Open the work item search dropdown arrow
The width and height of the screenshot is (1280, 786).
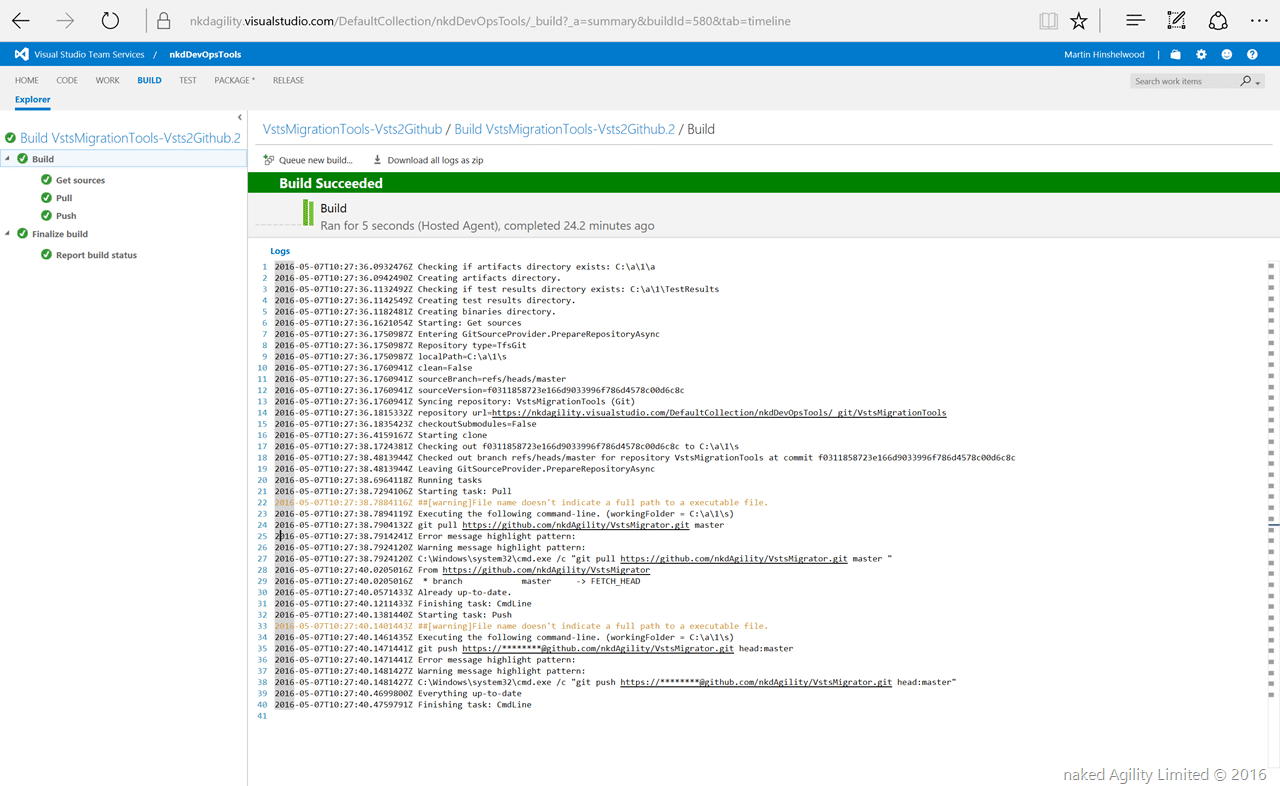point(1257,82)
